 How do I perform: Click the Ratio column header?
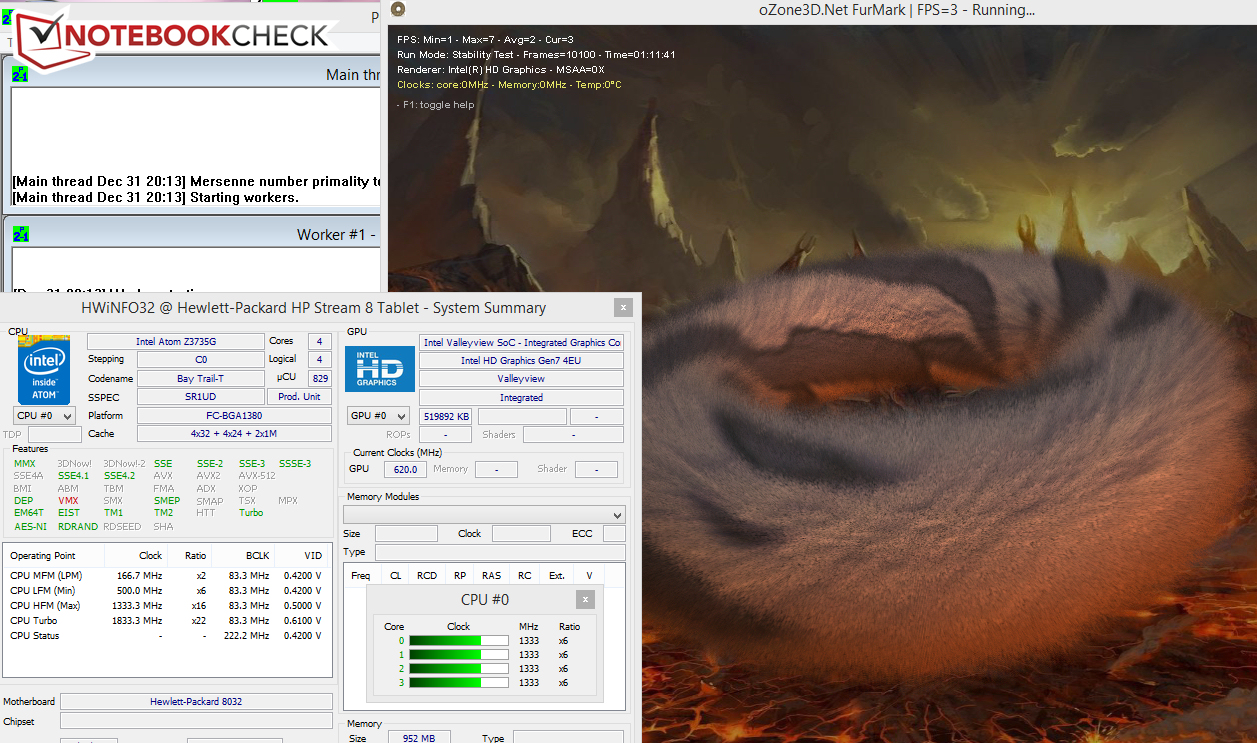pyautogui.click(x=189, y=556)
